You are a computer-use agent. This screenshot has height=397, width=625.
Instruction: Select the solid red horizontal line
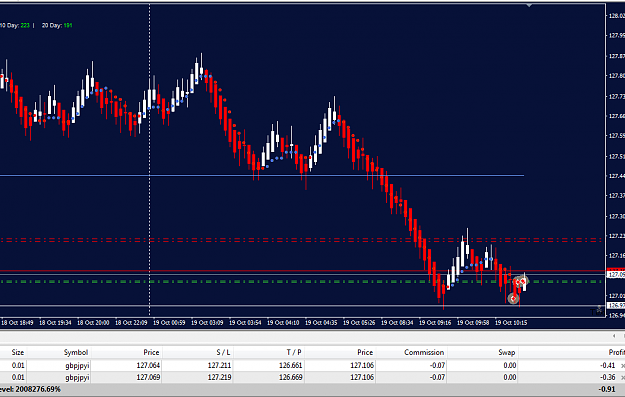coord(303,271)
